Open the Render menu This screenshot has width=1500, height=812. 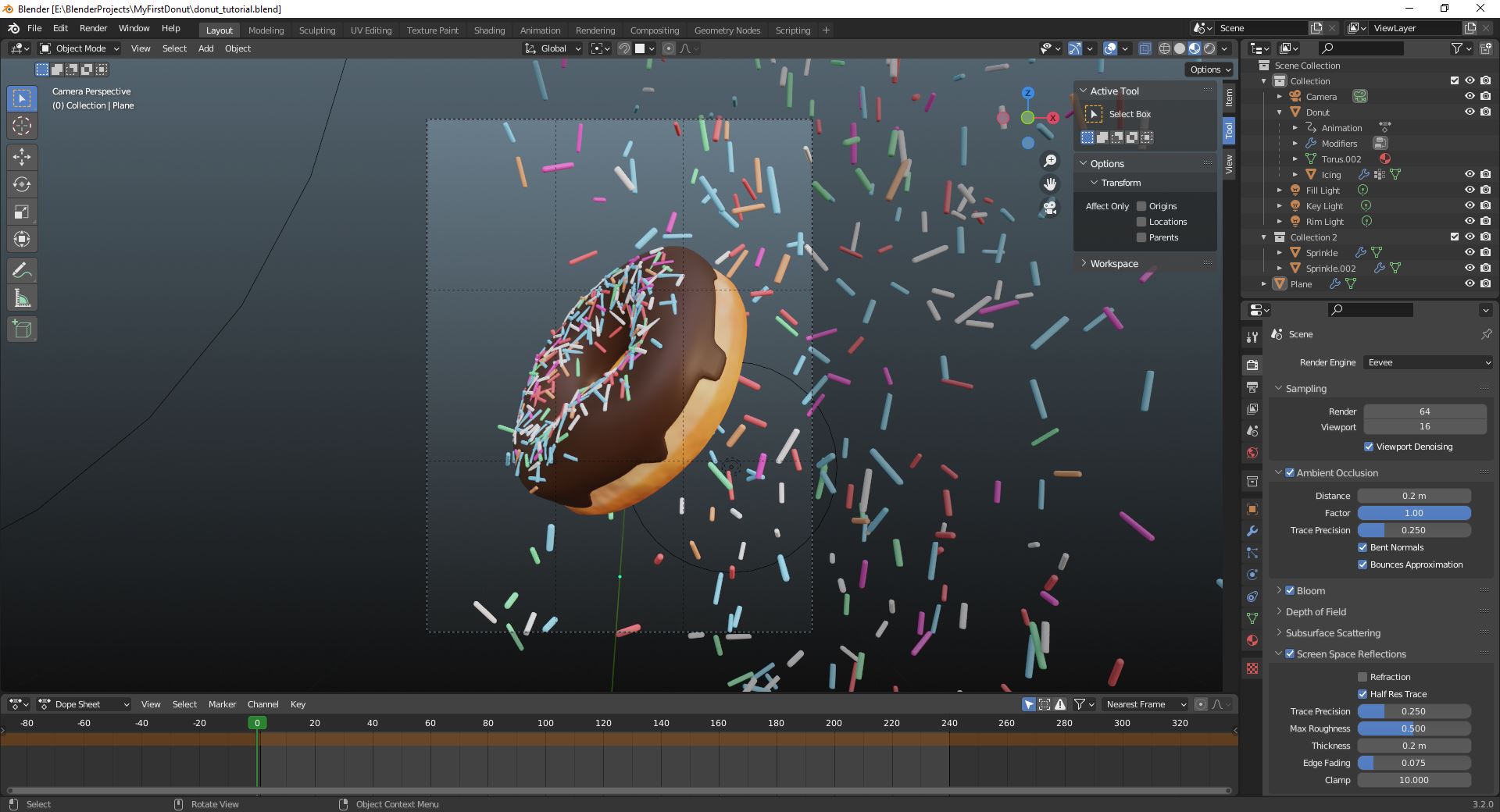(x=93, y=28)
